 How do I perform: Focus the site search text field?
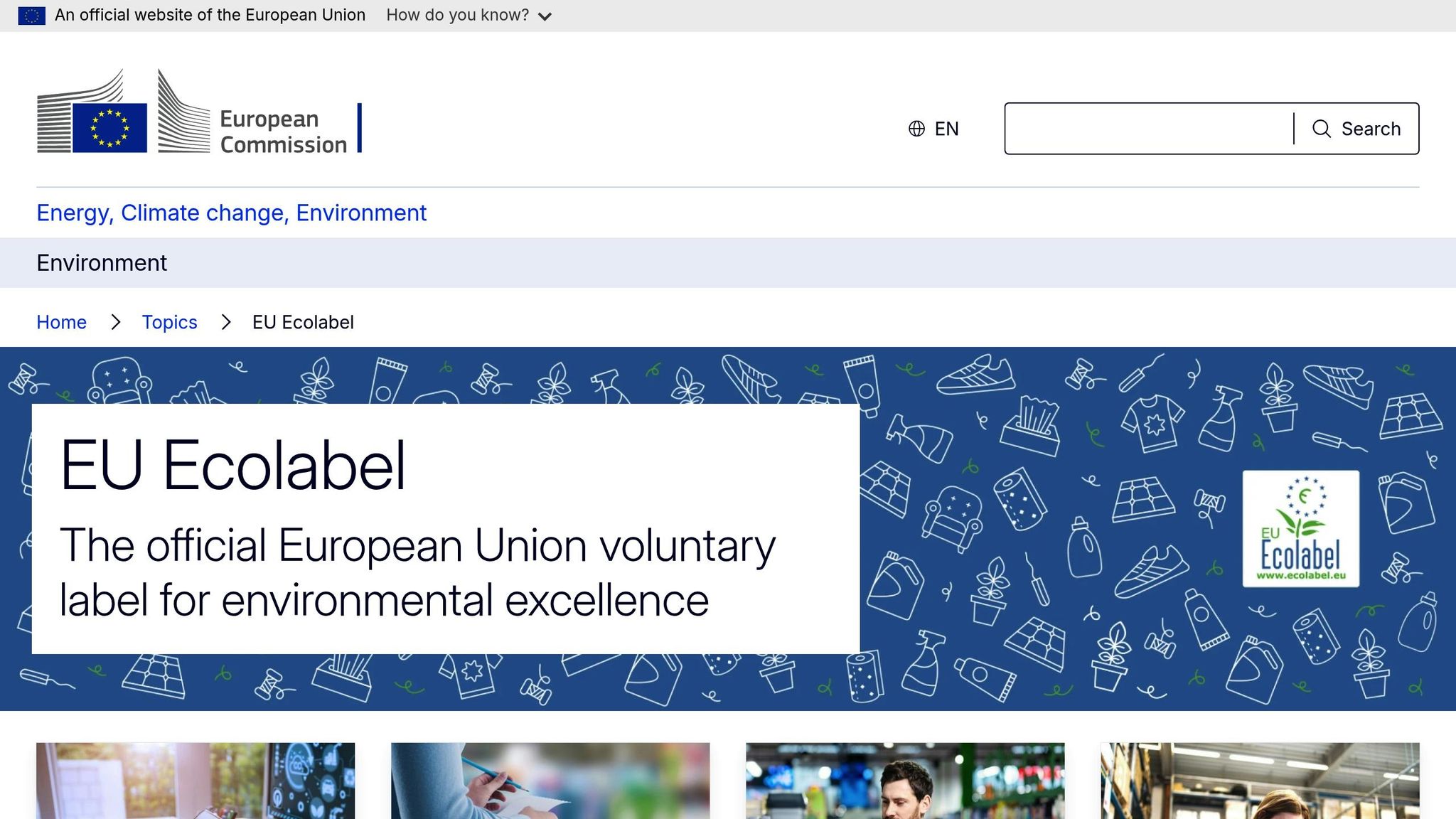(1148, 129)
